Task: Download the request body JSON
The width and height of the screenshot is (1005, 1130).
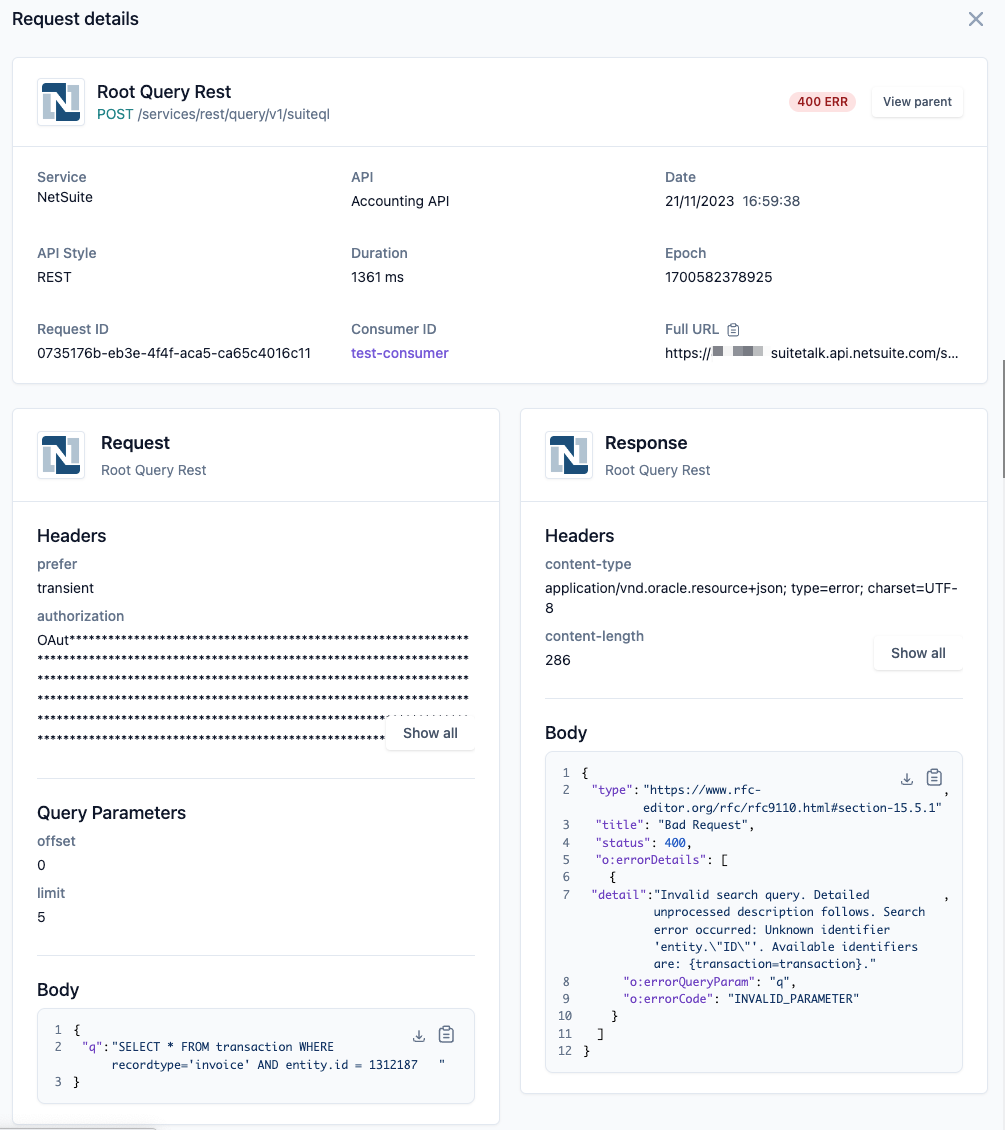Action: (x=419, y=1036)
